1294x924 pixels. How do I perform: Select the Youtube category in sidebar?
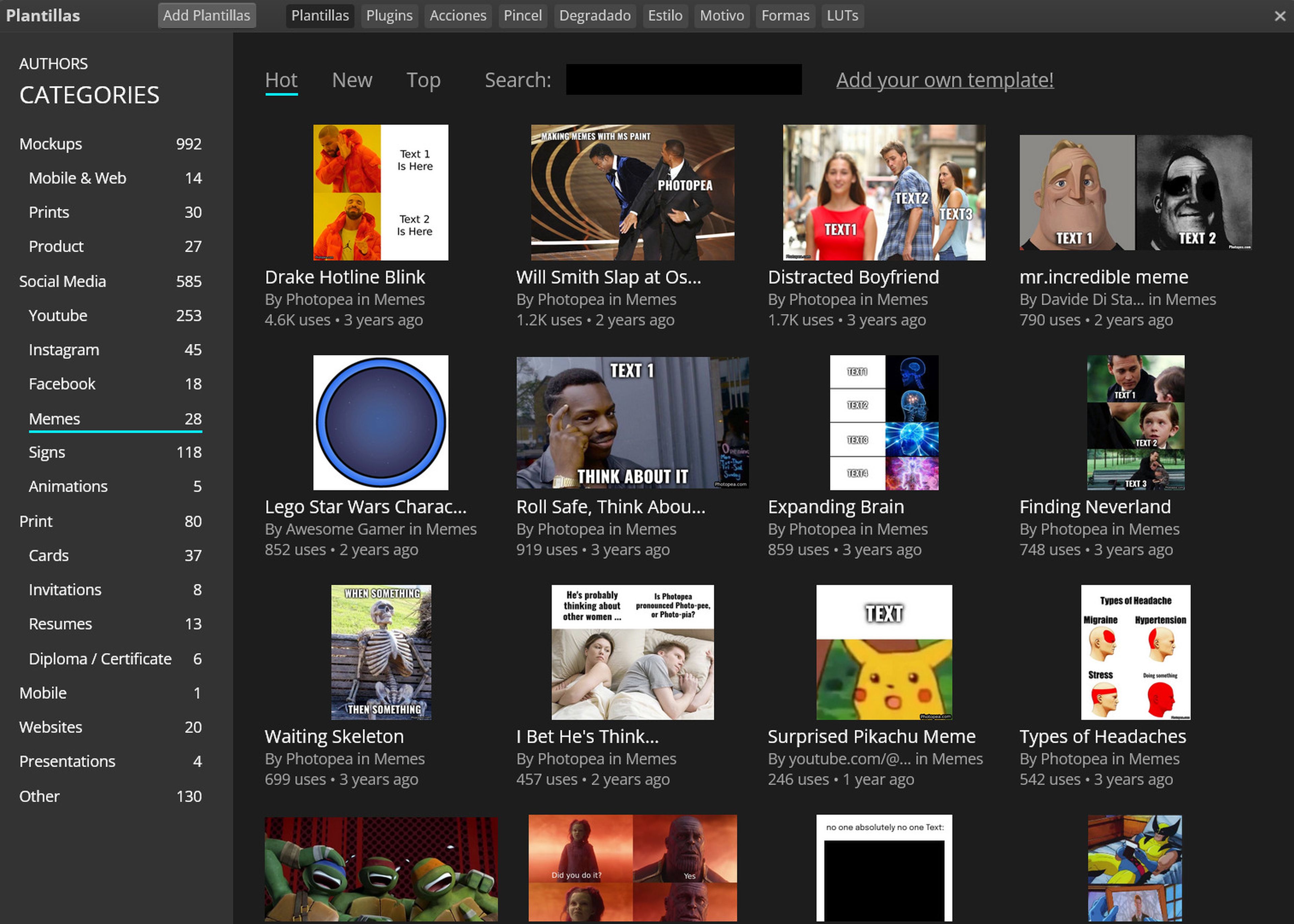point(58,315)
